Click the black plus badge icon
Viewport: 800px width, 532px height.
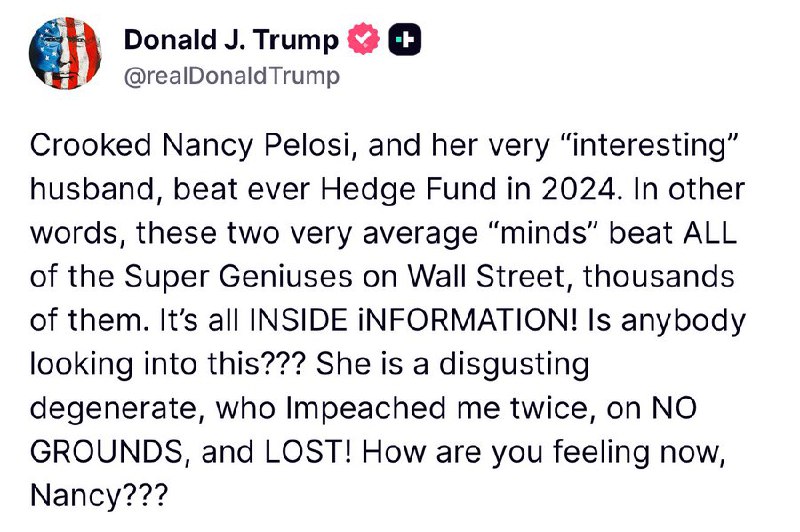coord(405,40)
